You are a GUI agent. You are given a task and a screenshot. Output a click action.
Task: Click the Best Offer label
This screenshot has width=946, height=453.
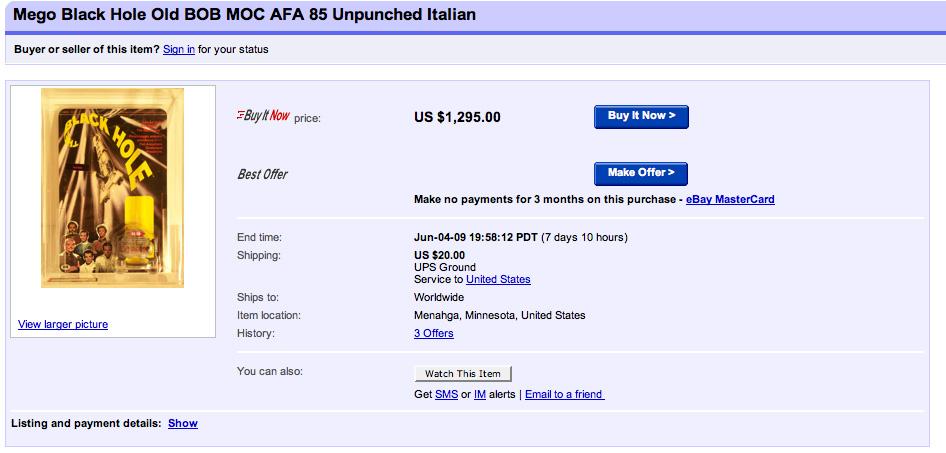[262, 174]
